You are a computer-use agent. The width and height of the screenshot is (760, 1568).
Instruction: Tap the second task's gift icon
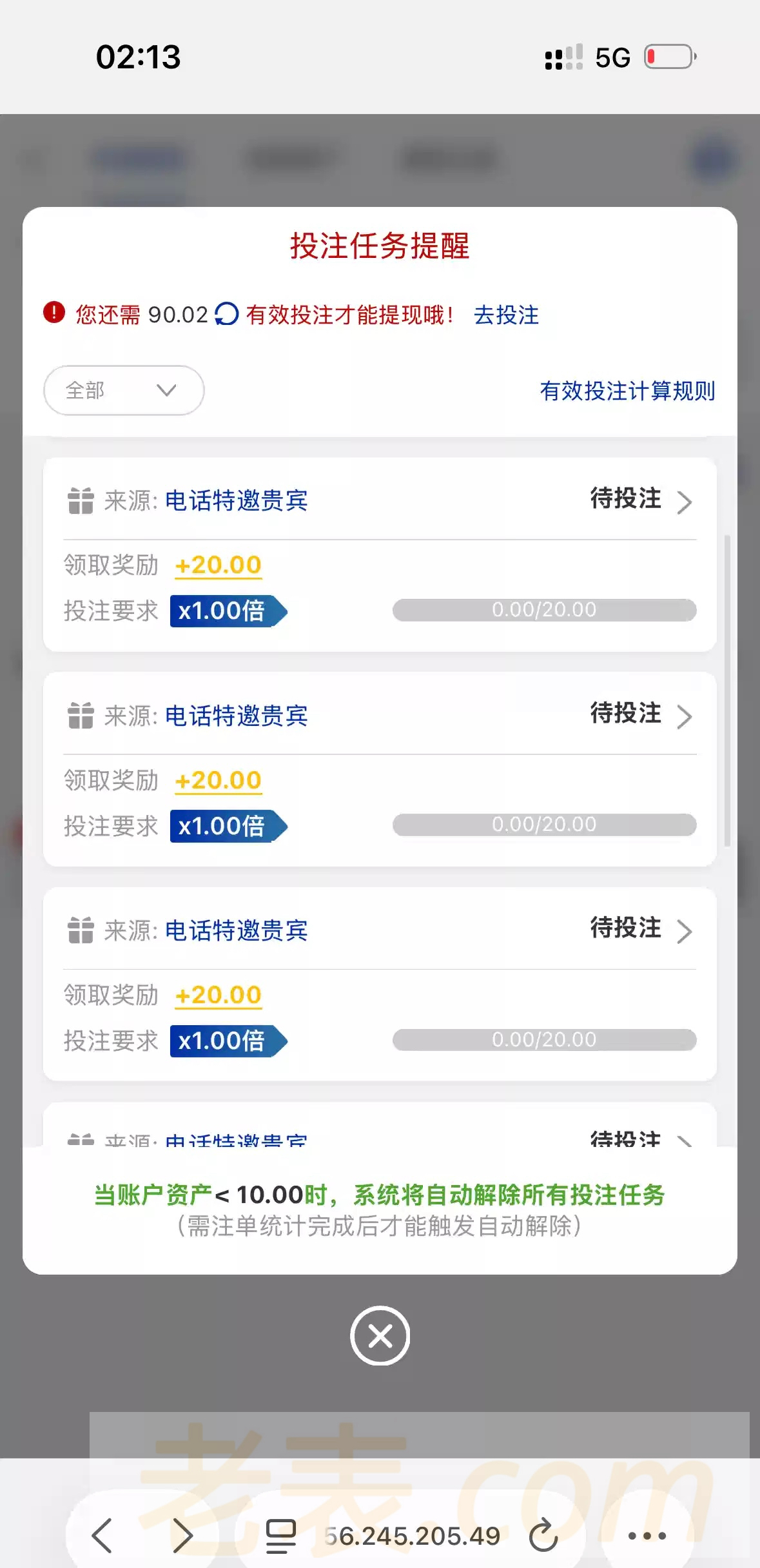click(x=81, y=716)
